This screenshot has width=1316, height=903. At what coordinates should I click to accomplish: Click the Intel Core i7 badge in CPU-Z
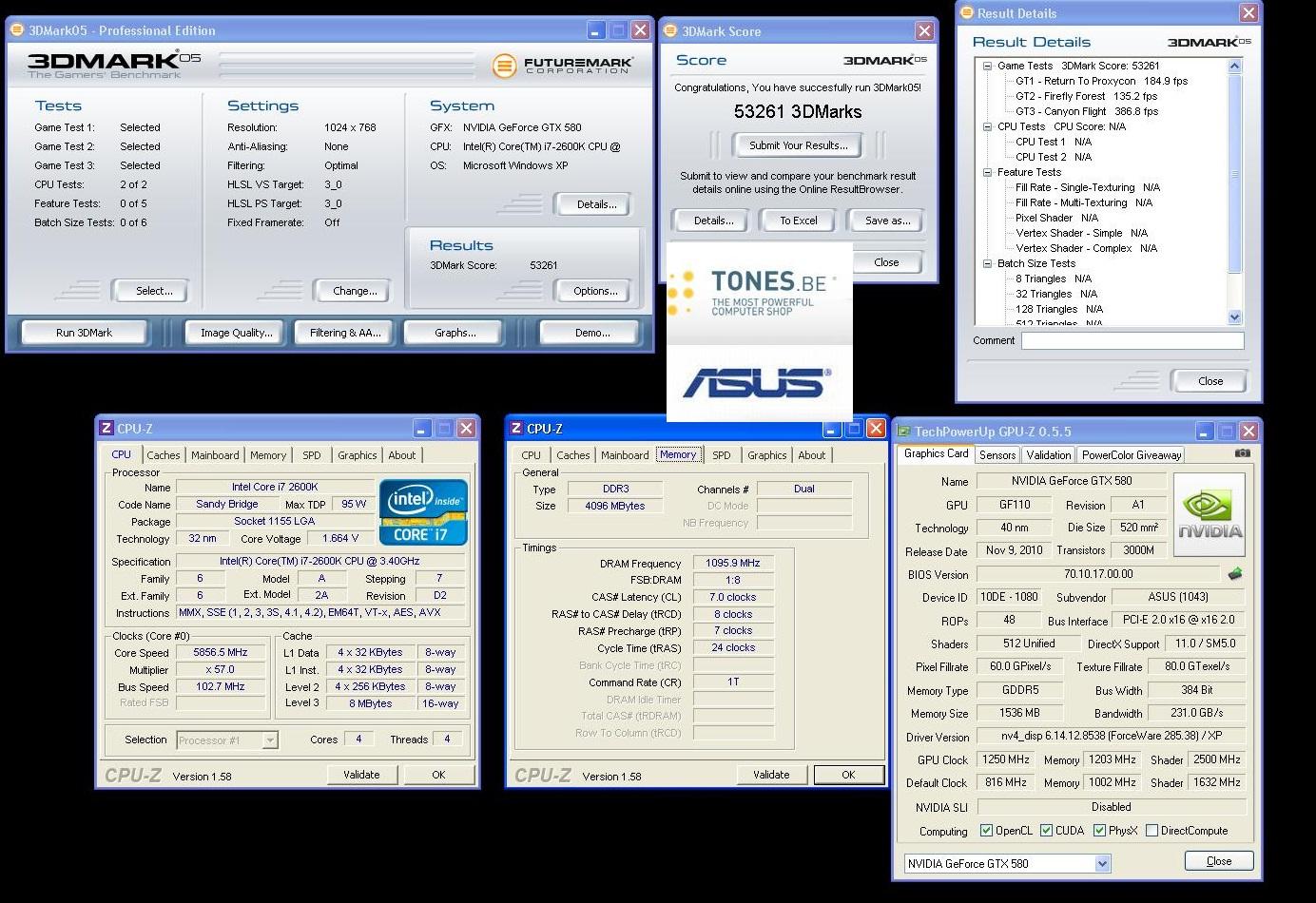pyautogui.click(x=423, y=512)
